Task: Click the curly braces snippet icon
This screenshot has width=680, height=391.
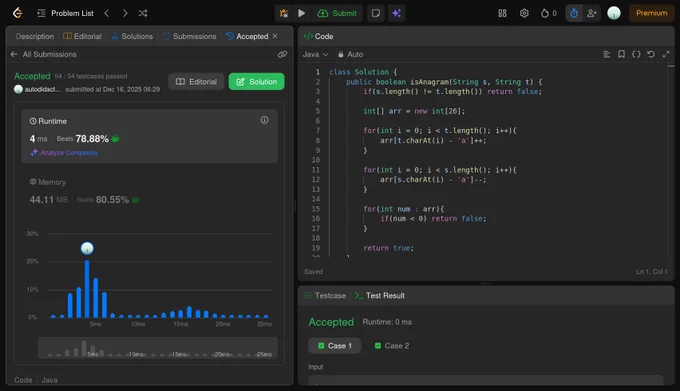Action: tap(636, 54)
